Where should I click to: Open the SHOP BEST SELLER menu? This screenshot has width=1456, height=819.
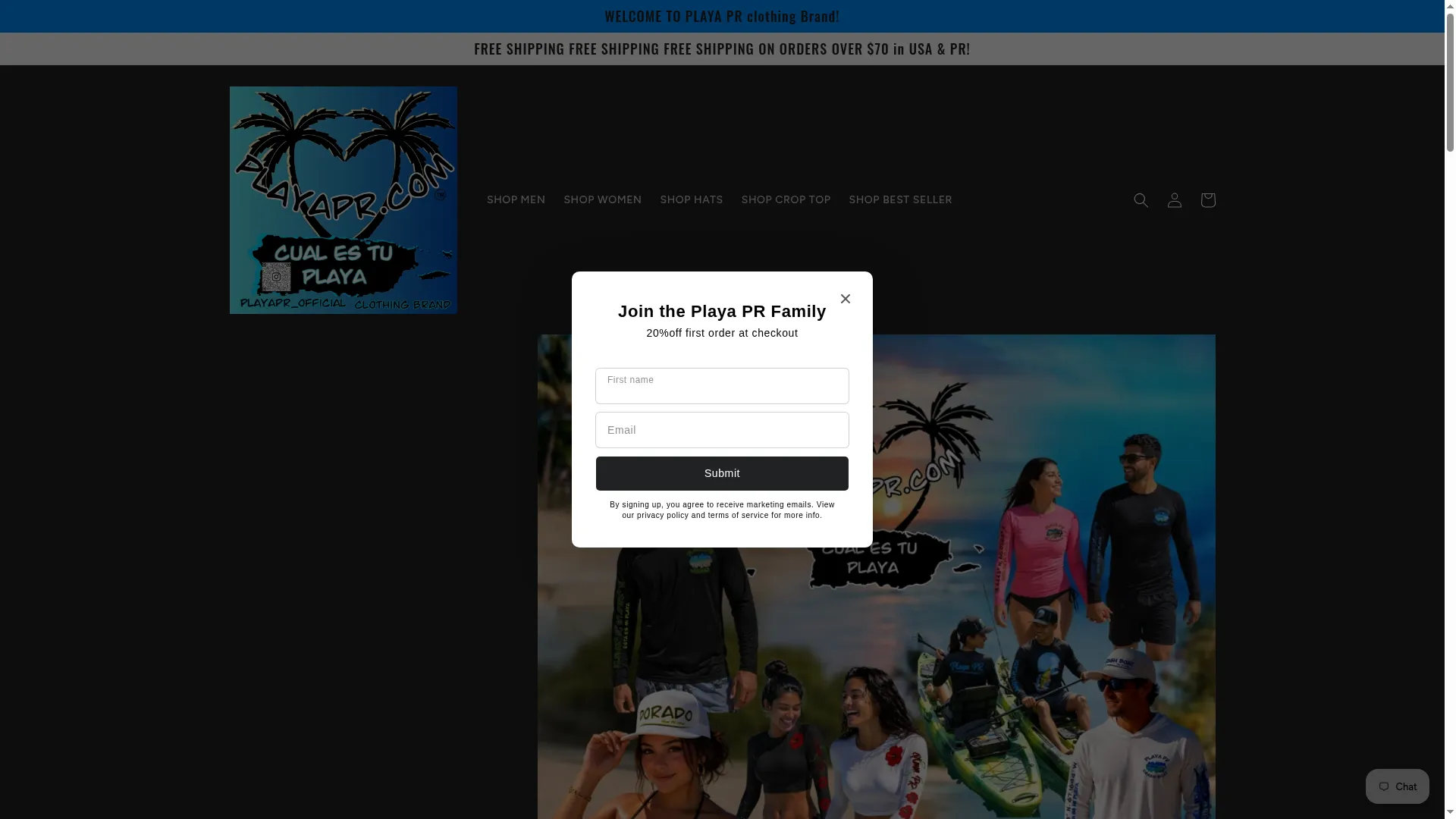(x=900, y=200)
